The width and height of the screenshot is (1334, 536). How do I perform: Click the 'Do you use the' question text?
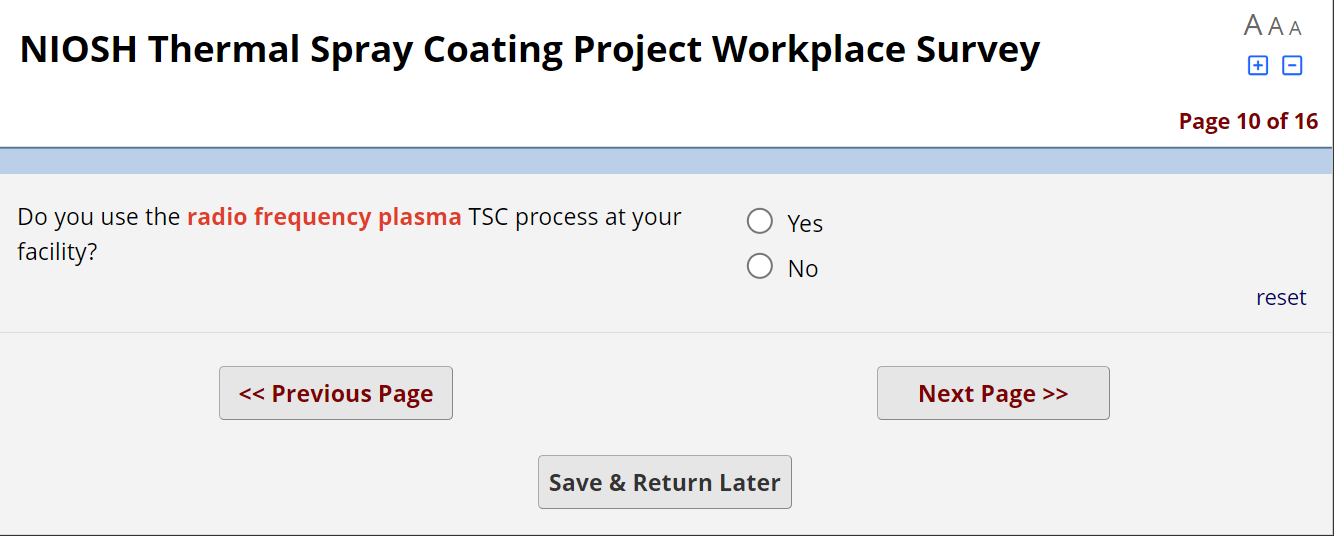pos(99,217)
